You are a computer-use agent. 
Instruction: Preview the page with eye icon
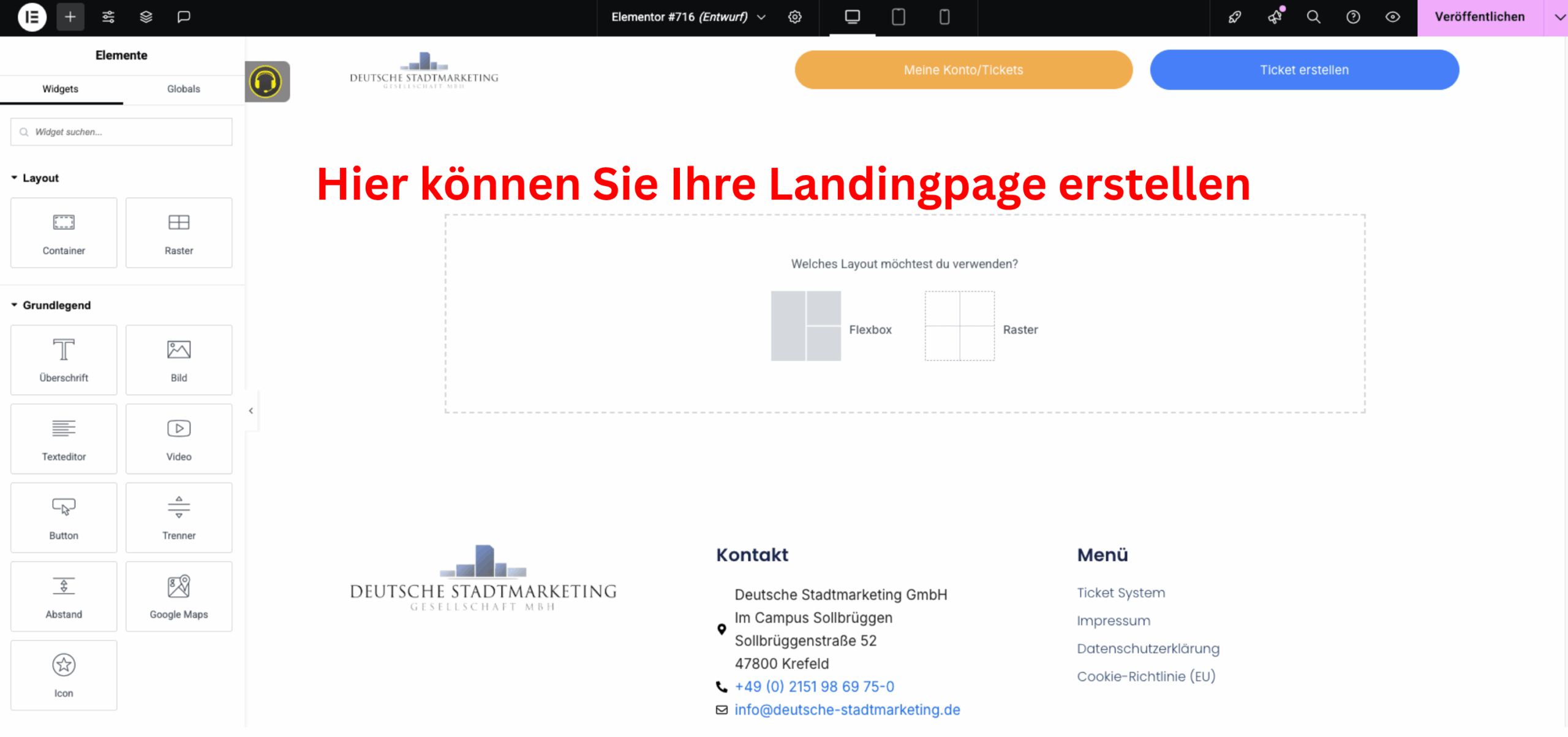coord(1393,17)
